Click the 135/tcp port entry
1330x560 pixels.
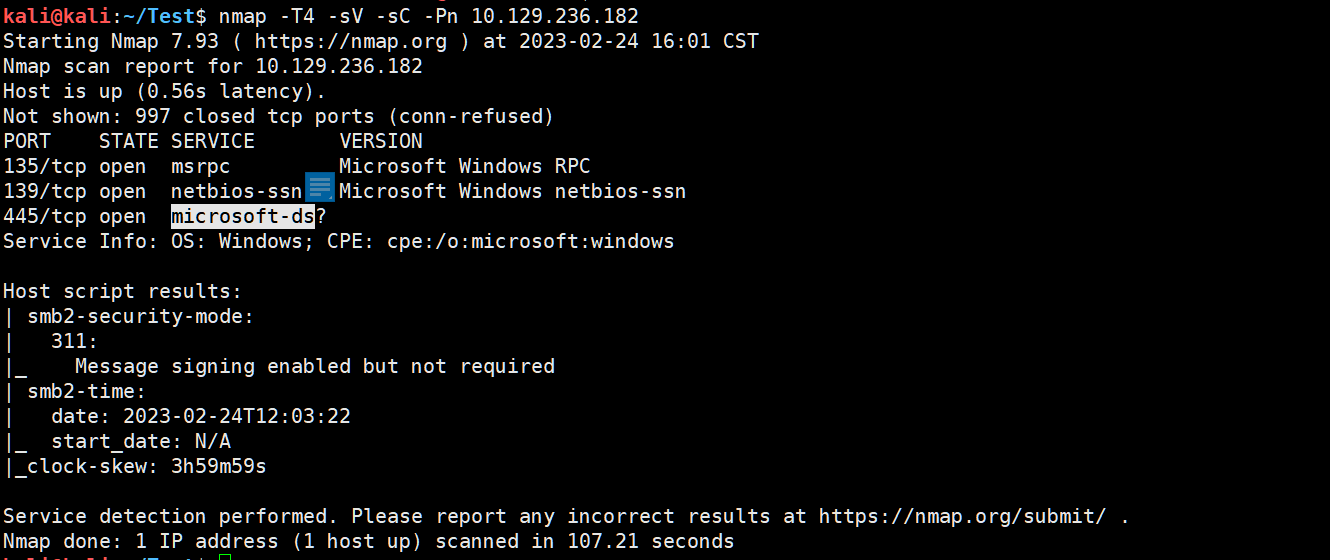[x=44, y=167]
